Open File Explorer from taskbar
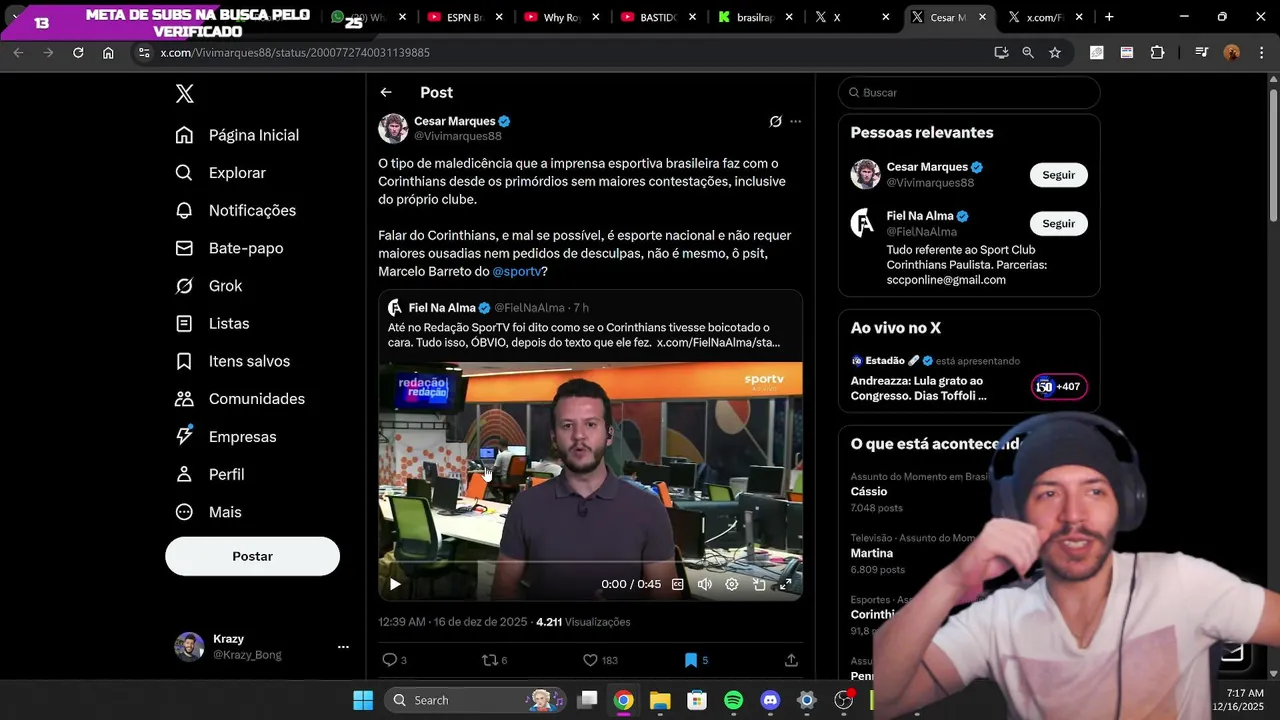This screenshot has width=1280, height=720. [x=660, y=700]
